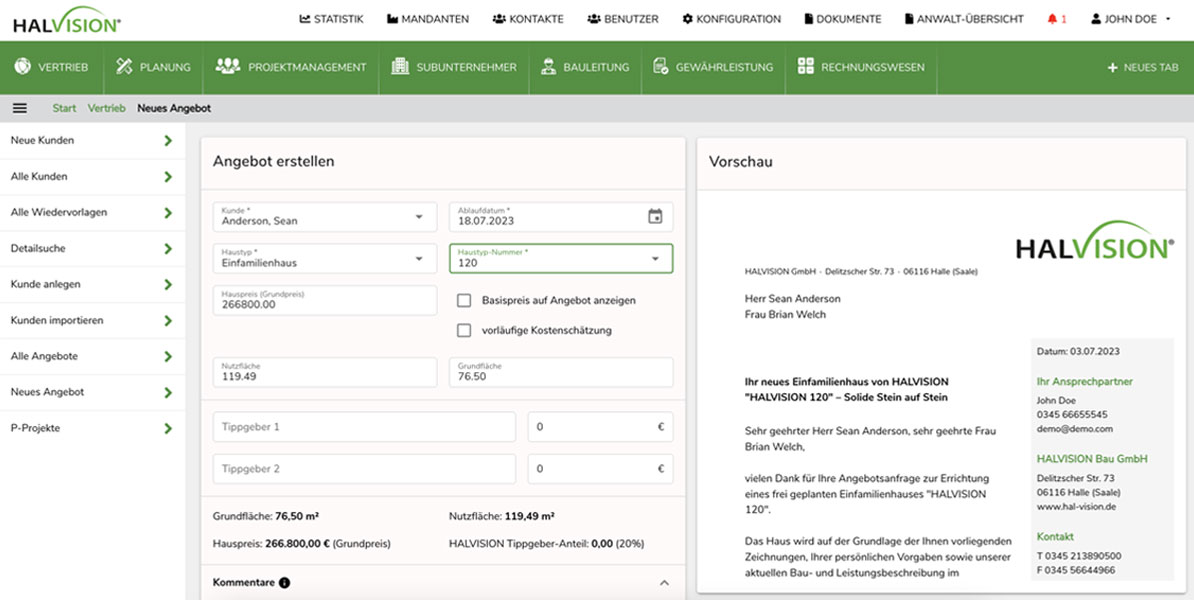Switch to the Vertrieb tab

click(51, 67)
